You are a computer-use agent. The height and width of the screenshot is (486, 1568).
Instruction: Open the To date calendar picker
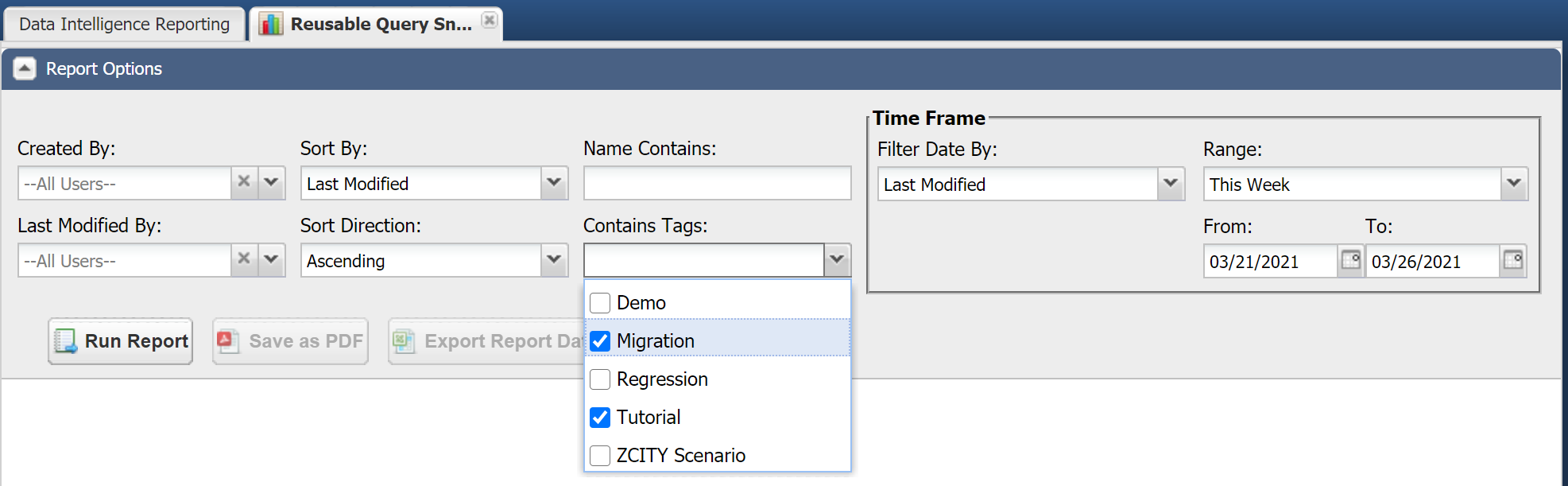point(1512,261)
